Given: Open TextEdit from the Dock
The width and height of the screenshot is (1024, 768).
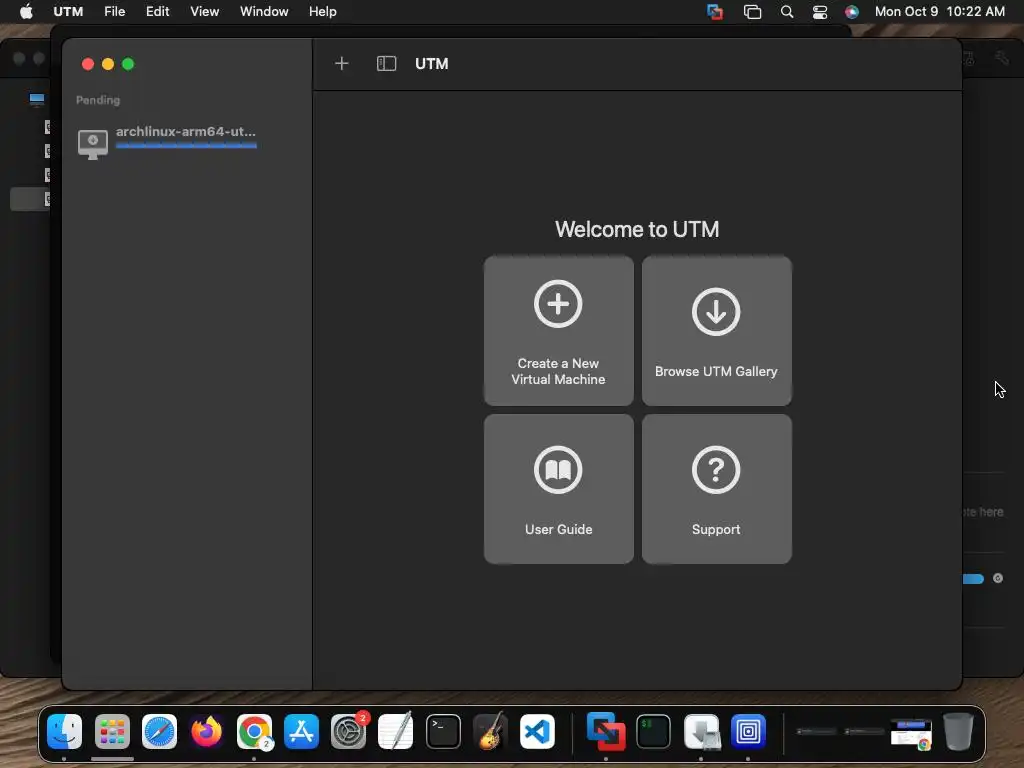Looking at the screenshot, I should 396,731.
